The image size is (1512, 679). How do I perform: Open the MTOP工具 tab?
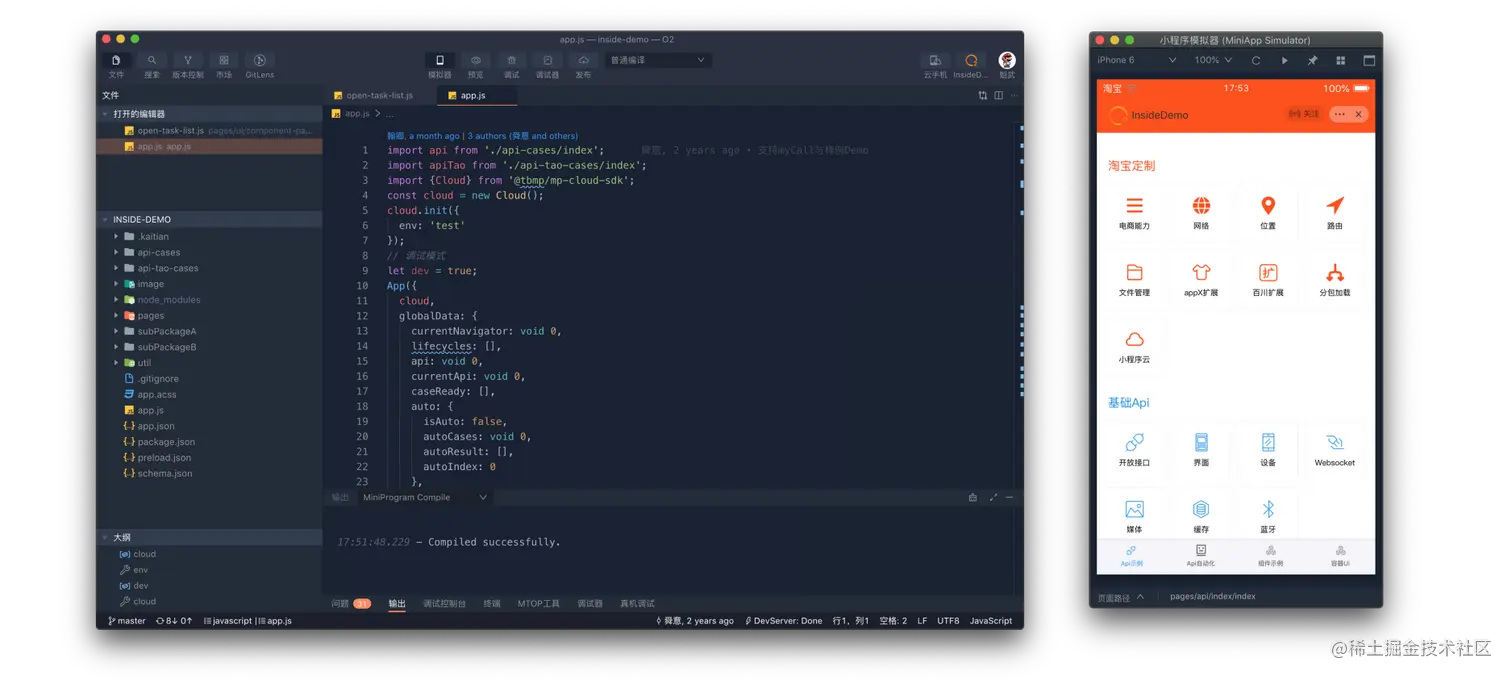(538, 603)
